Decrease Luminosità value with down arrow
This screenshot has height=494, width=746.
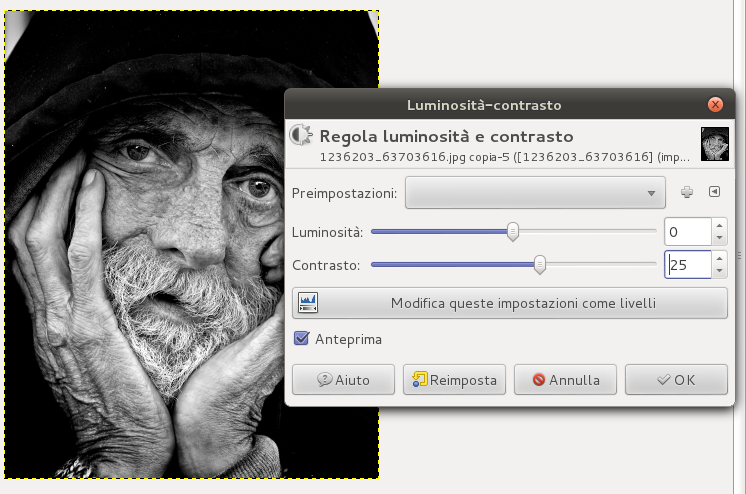[x=719, y=238]
